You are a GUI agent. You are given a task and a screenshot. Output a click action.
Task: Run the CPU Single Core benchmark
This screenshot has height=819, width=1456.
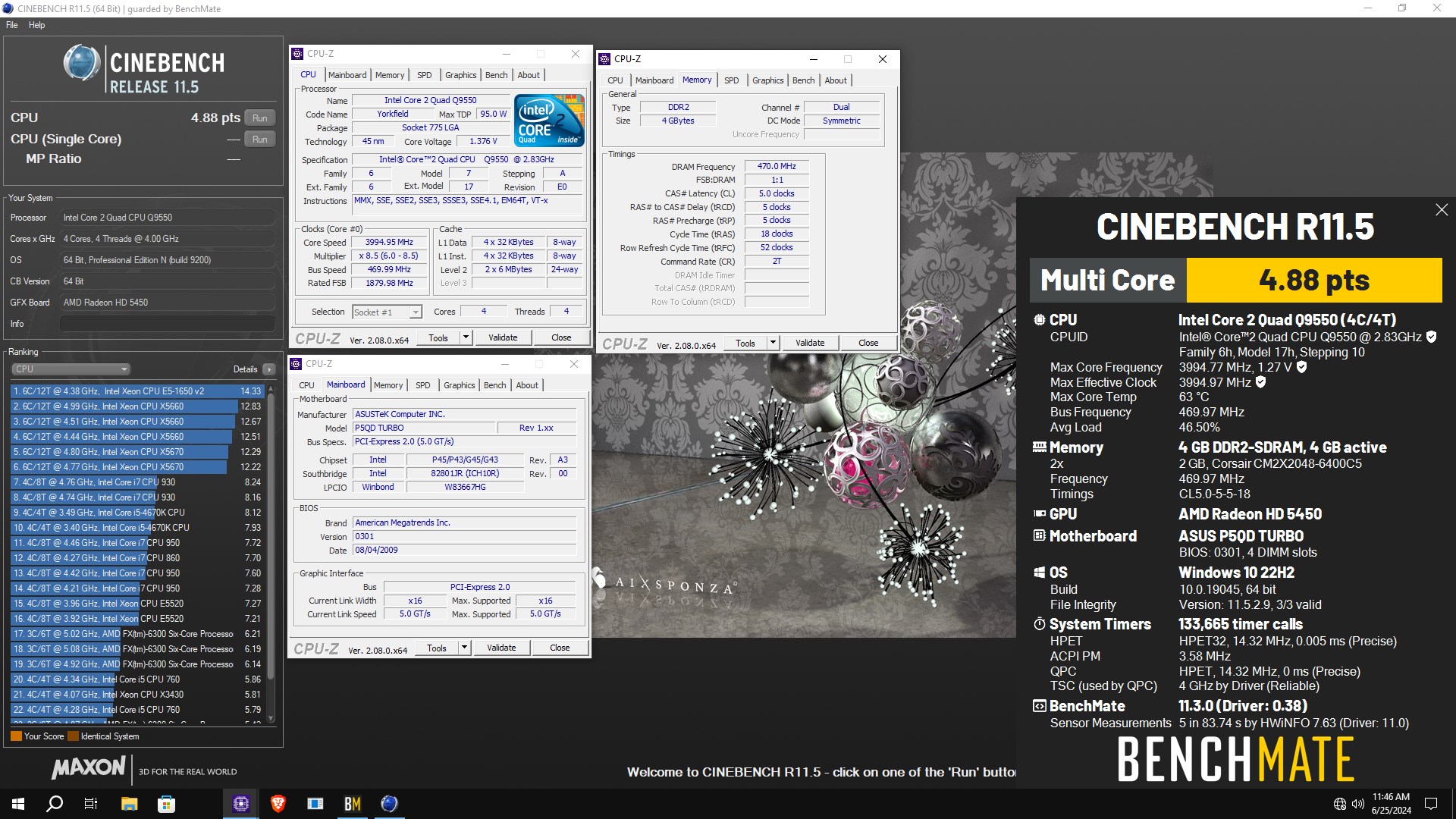tap(260, 140)
